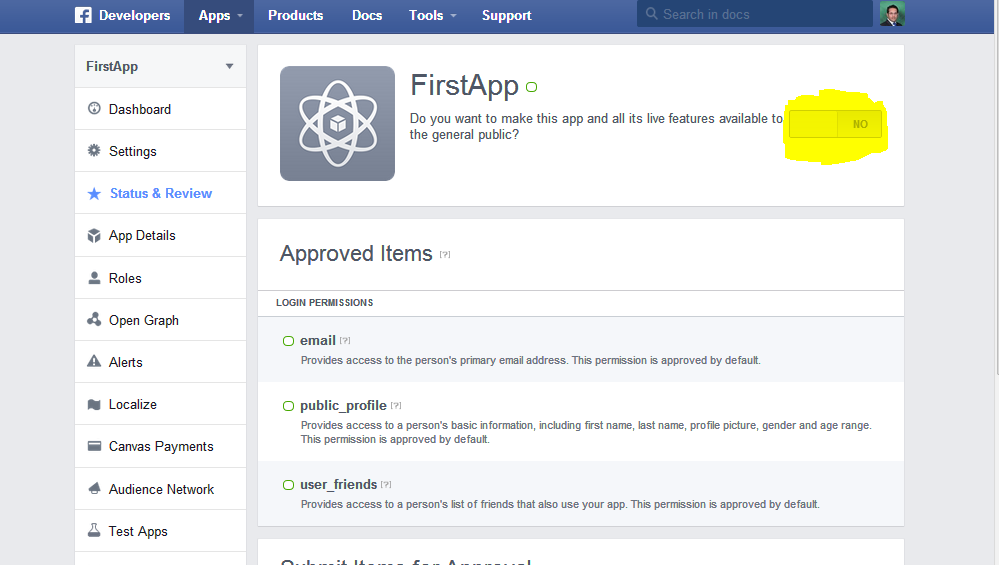This screenshot has width=999, height=565.
Task: Click the Alerts warning triangle icon
Action: (x=94, y=361)
